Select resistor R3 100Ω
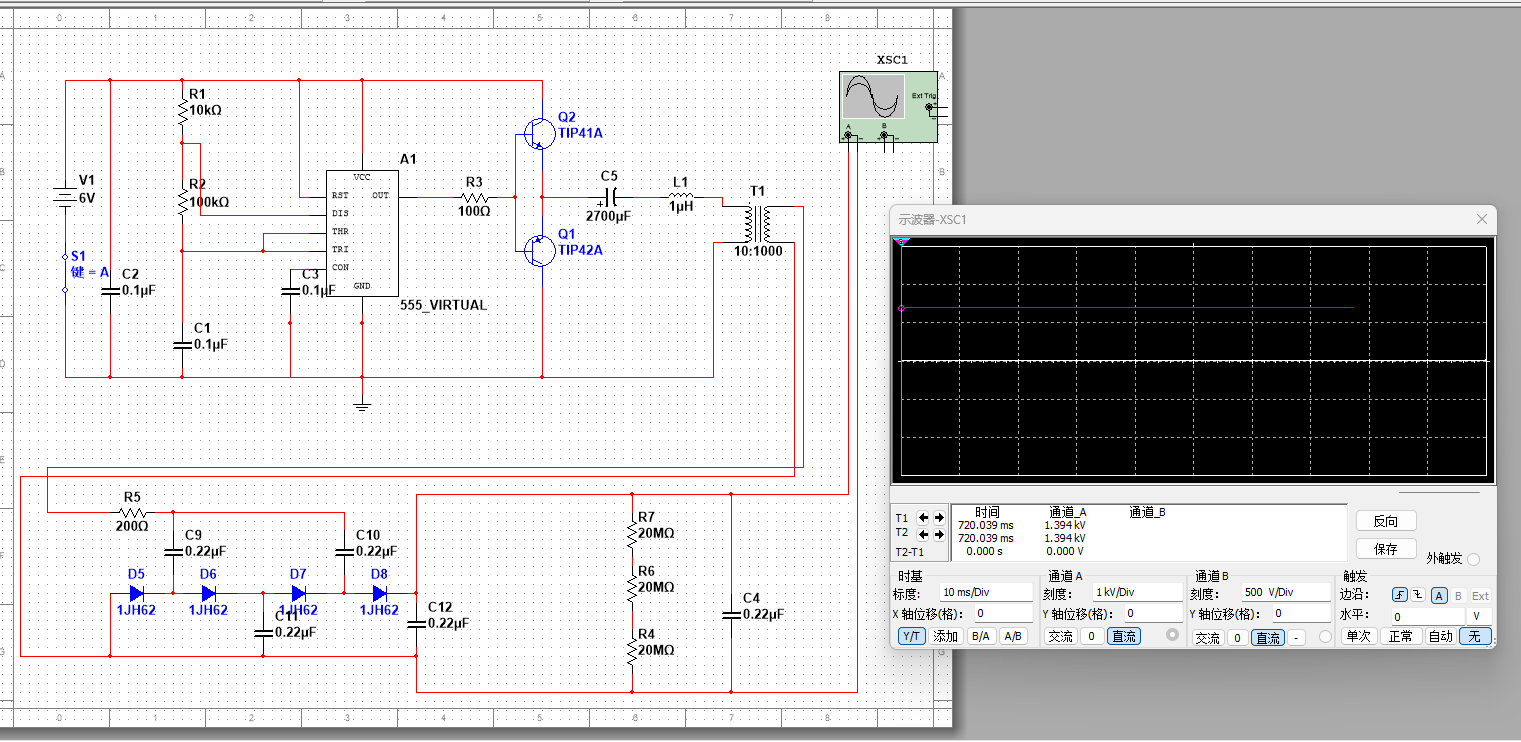This screenshot has height=742, width=1521. coord(474,197)
